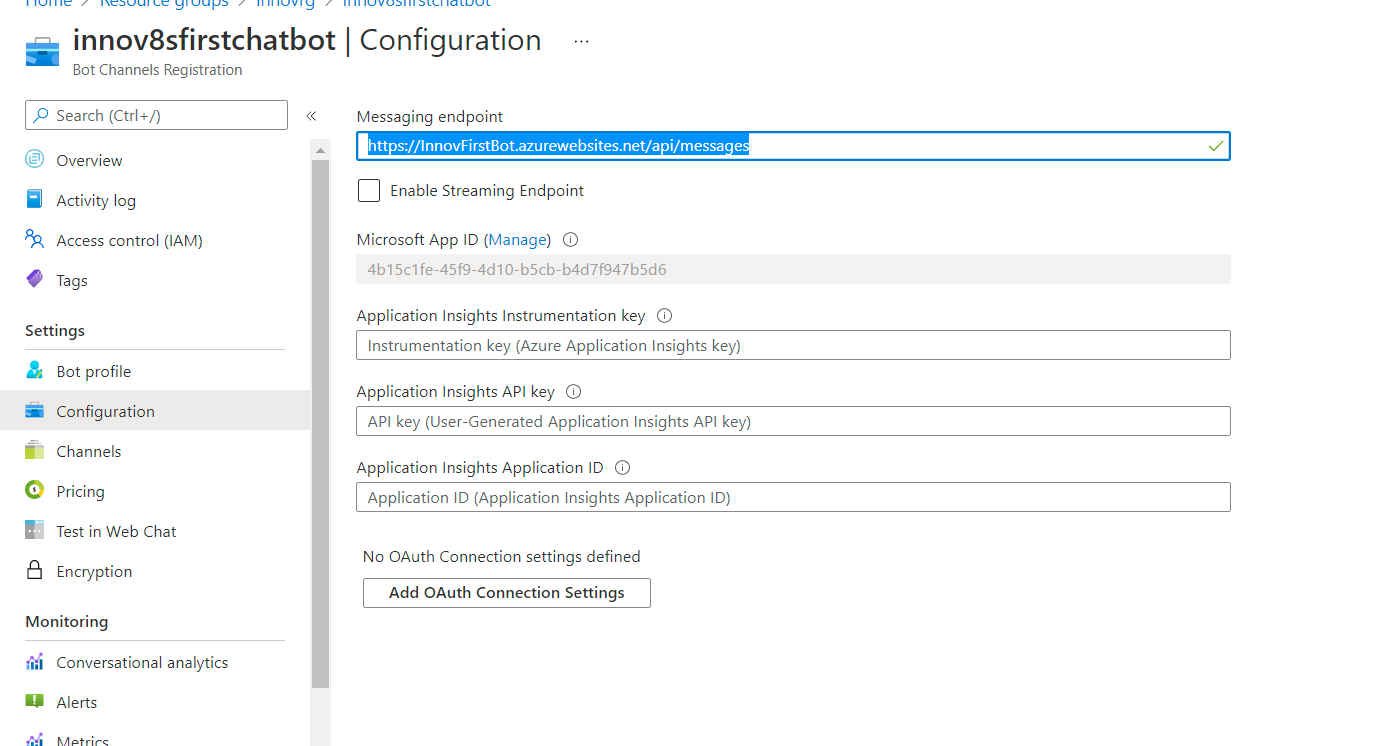
Task: Show info for Microsoft App ID
Action: (571, 240)
